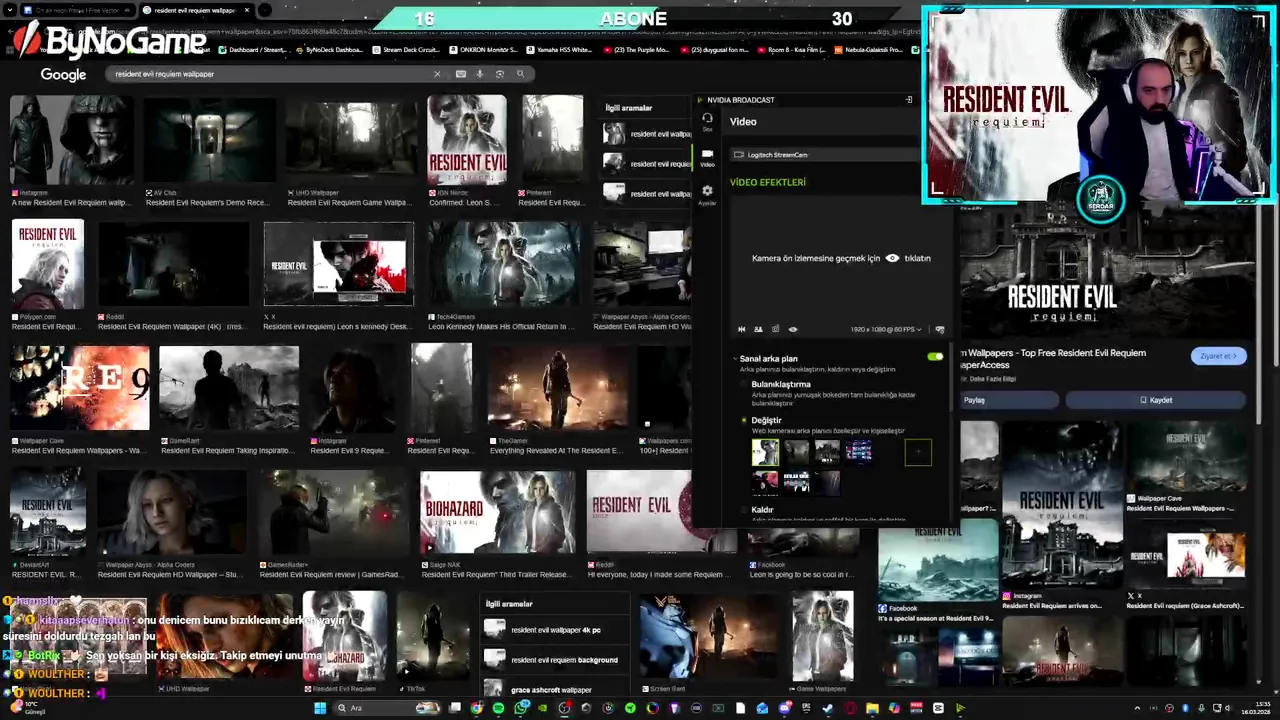Screen dimensions: 1280x720
Task: Open the on-screen keyboard icon in search box
Action: coord(460,74)
